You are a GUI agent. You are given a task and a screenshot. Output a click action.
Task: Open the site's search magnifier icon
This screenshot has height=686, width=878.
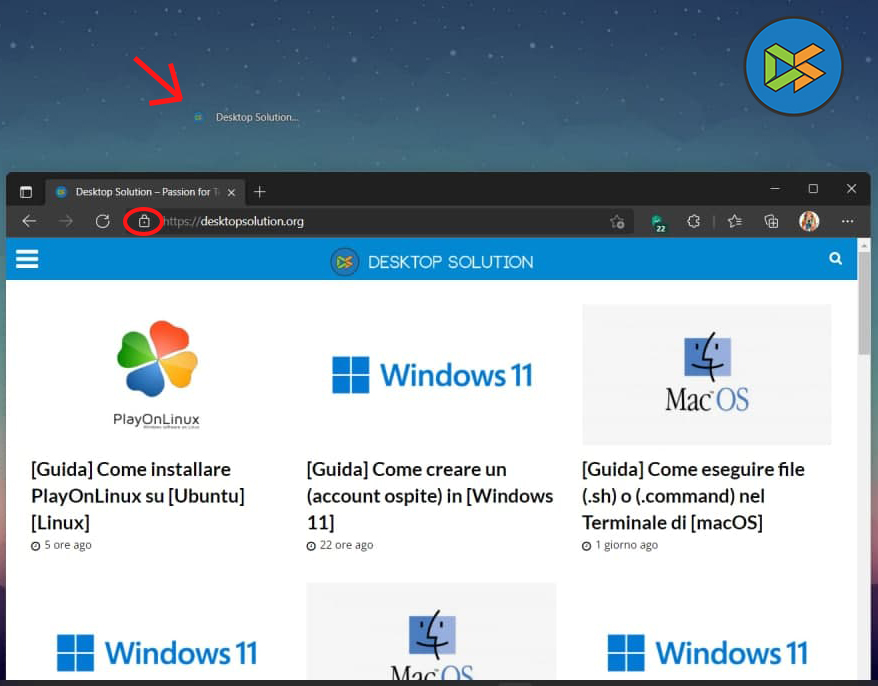point(835,258)
